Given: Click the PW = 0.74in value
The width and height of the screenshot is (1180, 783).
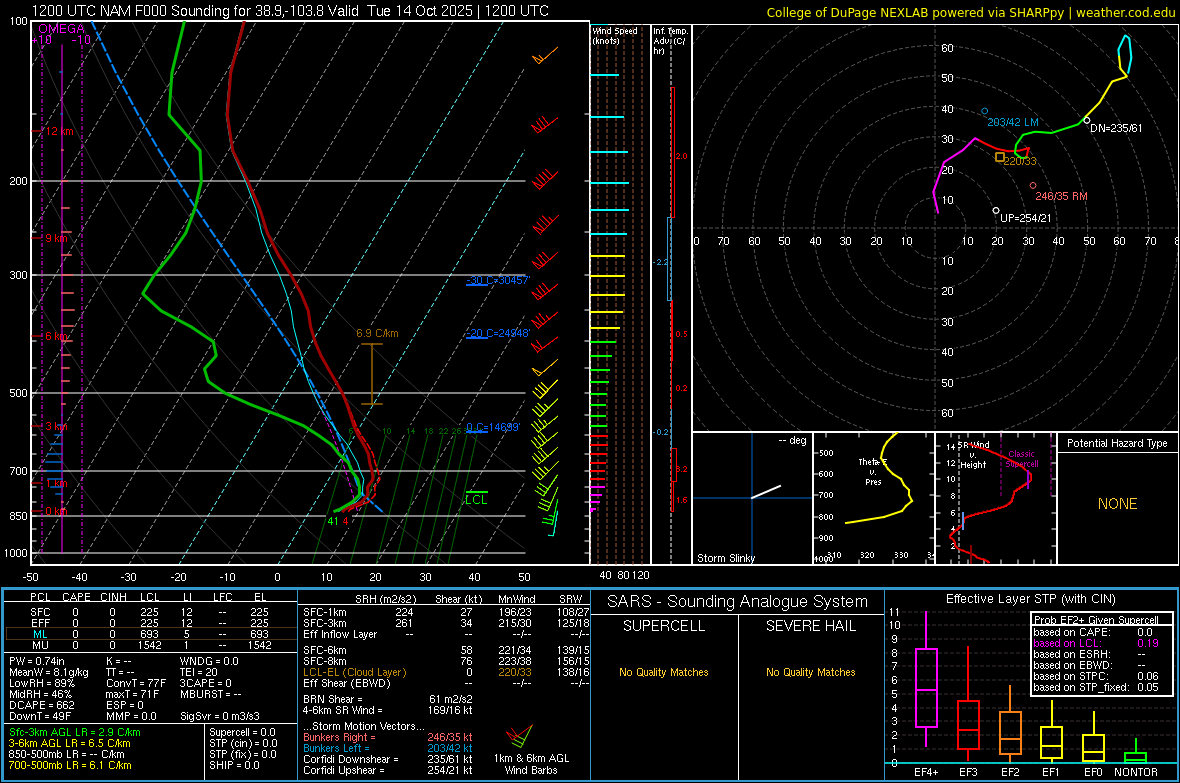Looking at the screenshot, I should pyautogui.click(x=37, y=661).
